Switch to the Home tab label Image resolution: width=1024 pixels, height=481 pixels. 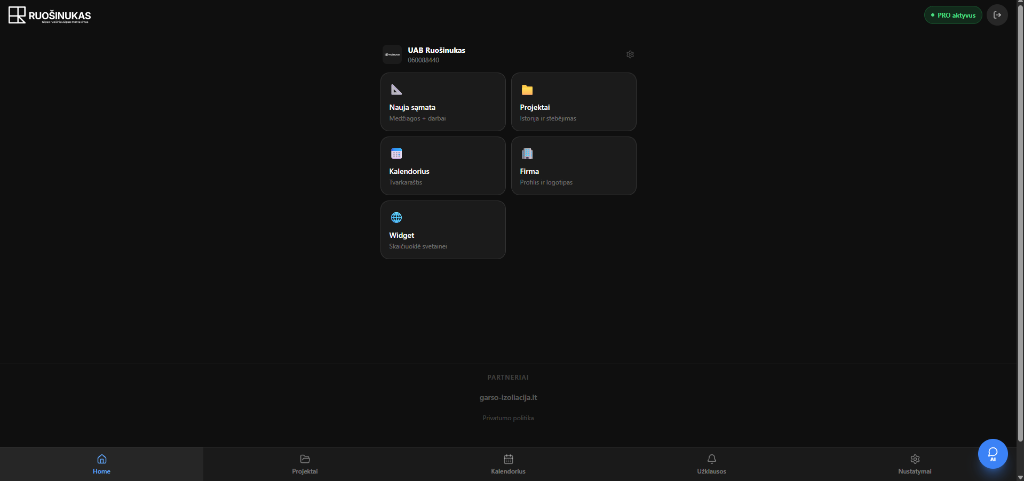coord(101,471)
